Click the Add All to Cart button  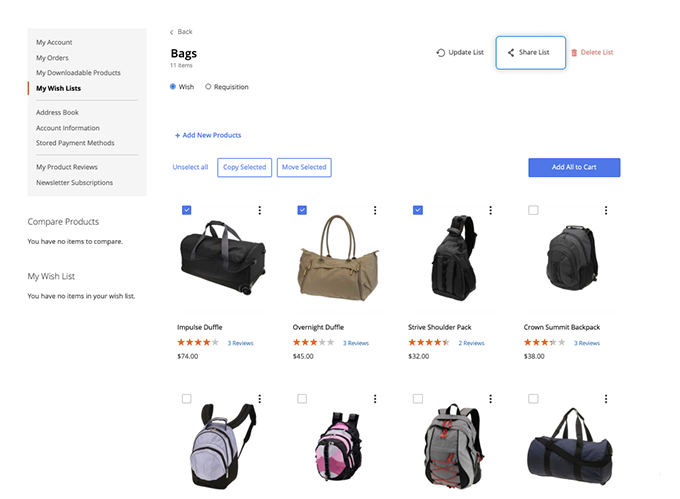tap(574, 167)
